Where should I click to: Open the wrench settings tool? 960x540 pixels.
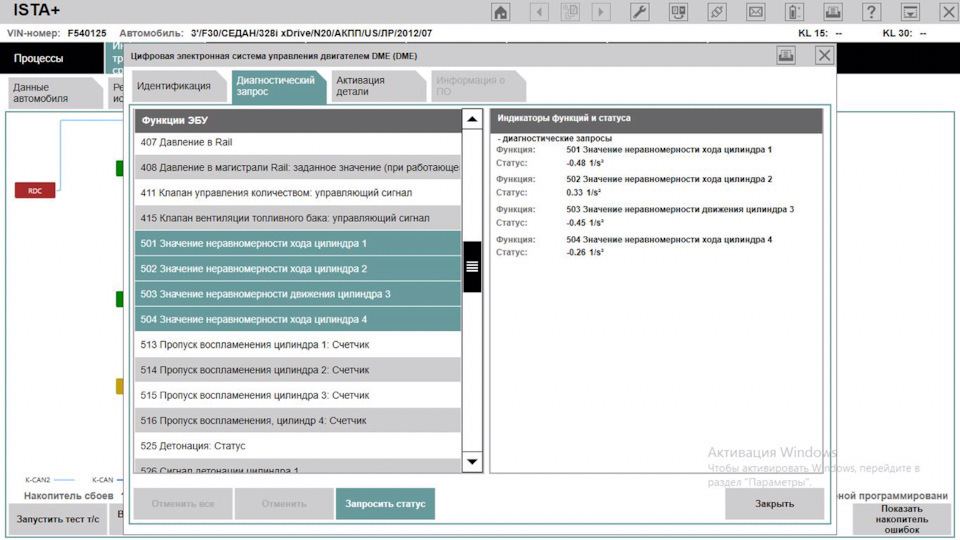point(639,12)
